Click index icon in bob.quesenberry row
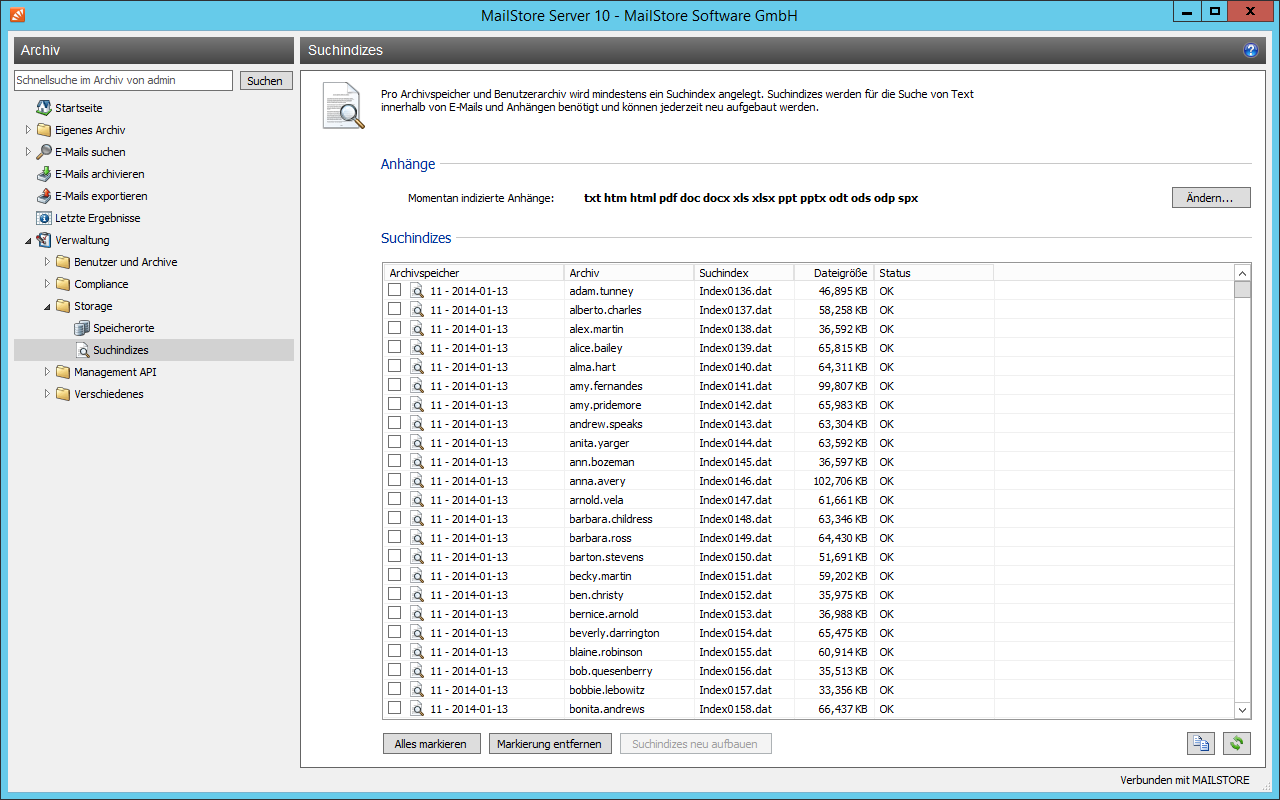 (417, 671)
